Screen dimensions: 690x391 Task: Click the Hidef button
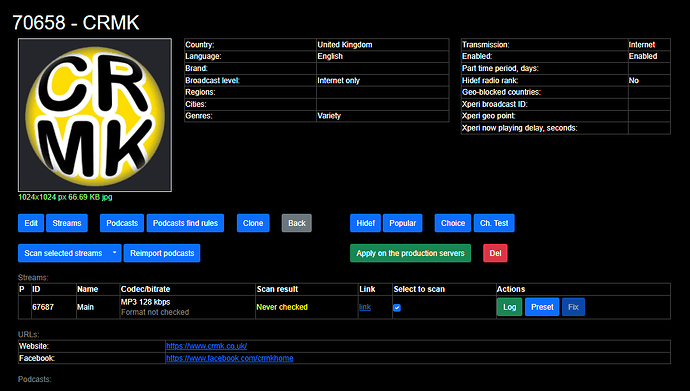point(365,223)
